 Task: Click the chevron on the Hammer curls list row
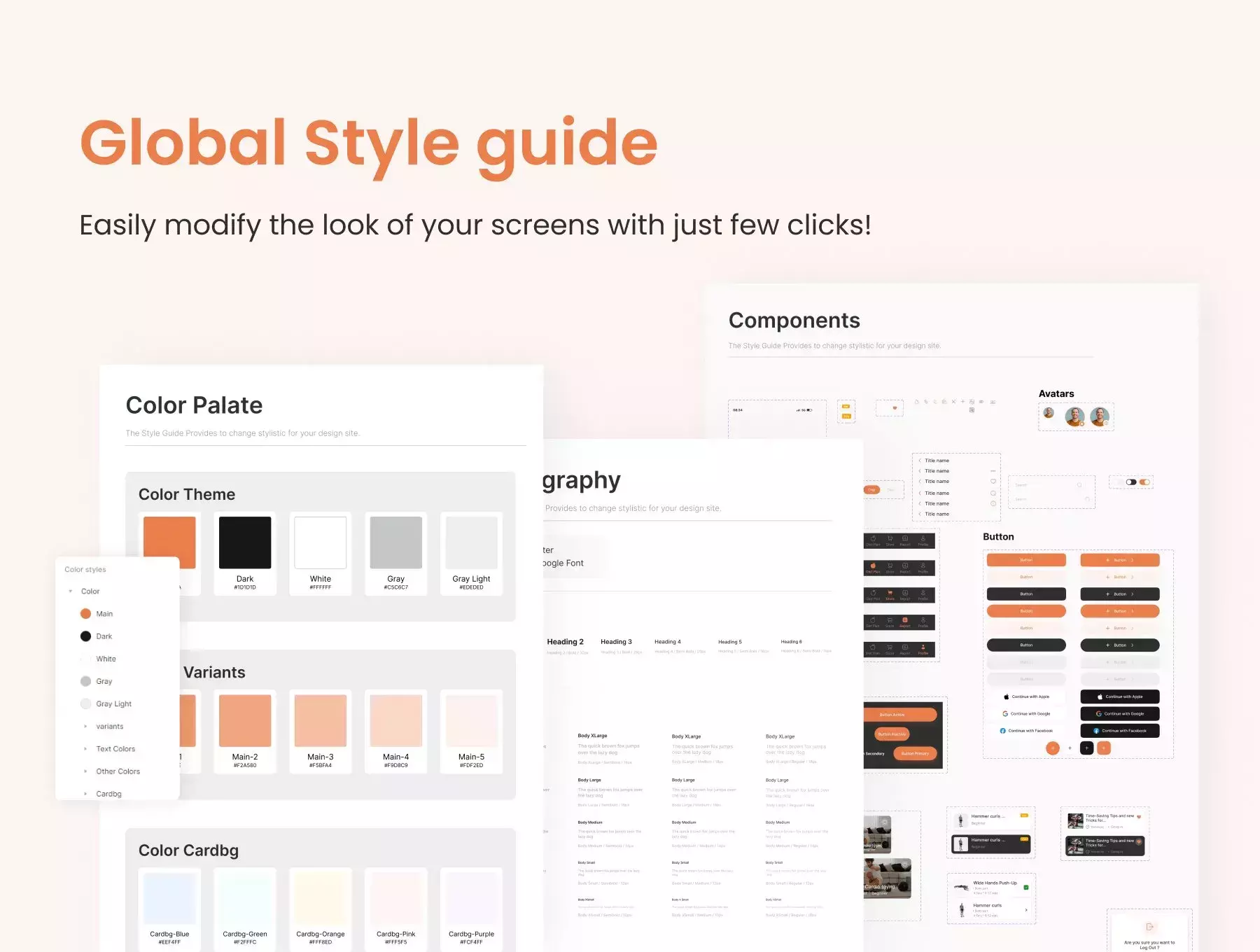coord(1026,910)
